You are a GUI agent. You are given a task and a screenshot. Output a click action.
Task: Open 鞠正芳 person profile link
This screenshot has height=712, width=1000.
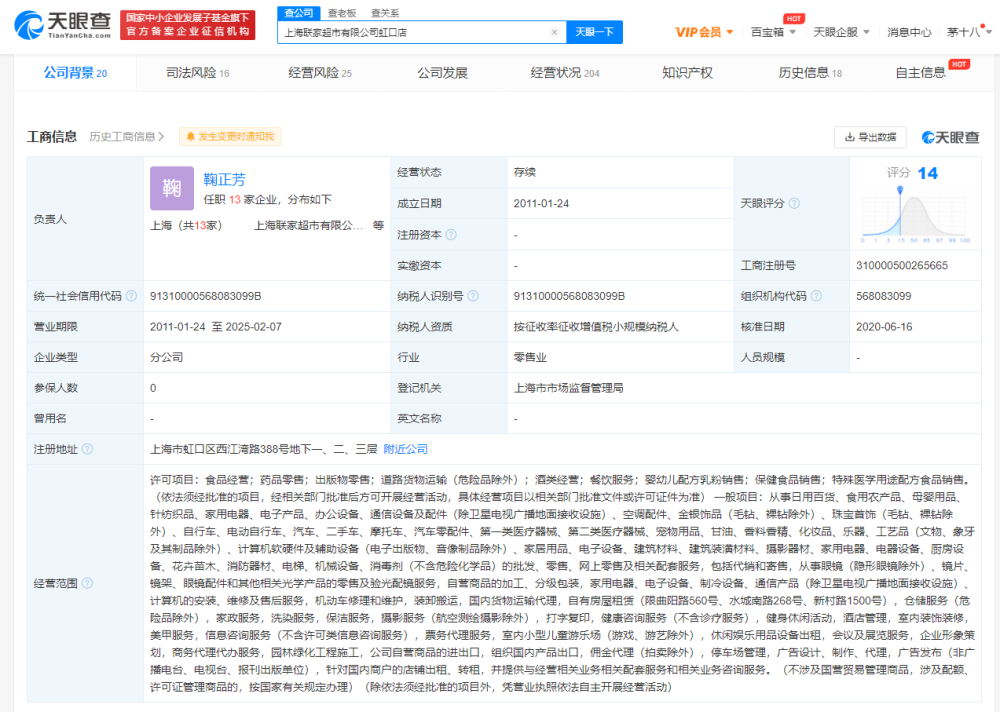tap(224, 179)
